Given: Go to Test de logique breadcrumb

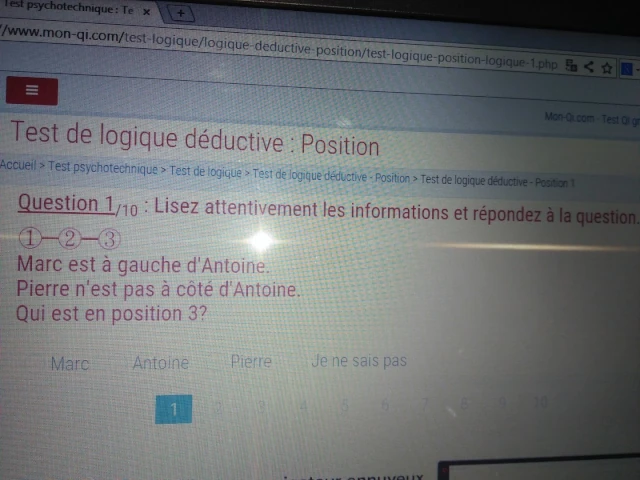Looking at the screenshot, I should (205, 171).
